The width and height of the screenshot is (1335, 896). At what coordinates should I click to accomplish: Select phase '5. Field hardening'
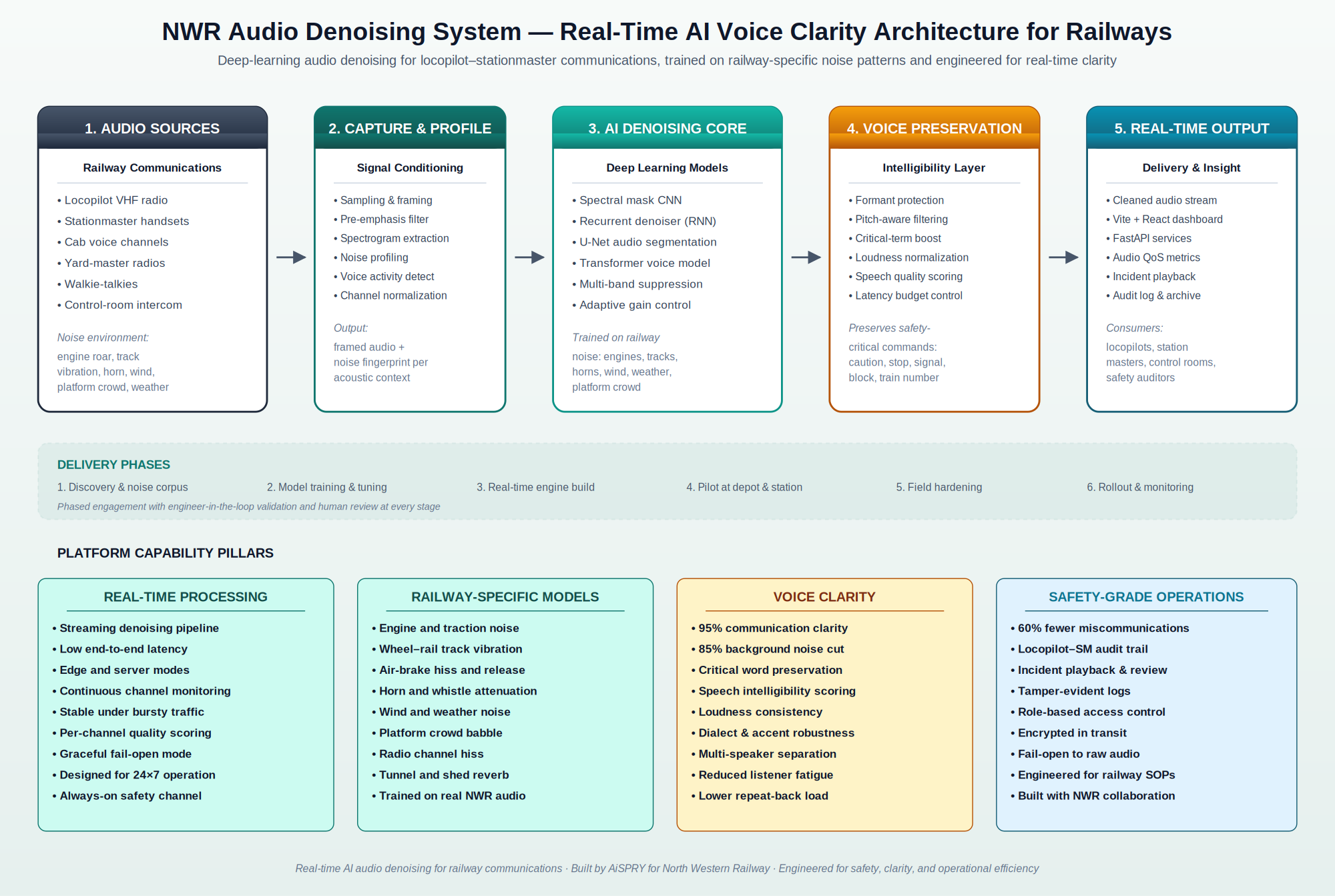pos(939,487)
